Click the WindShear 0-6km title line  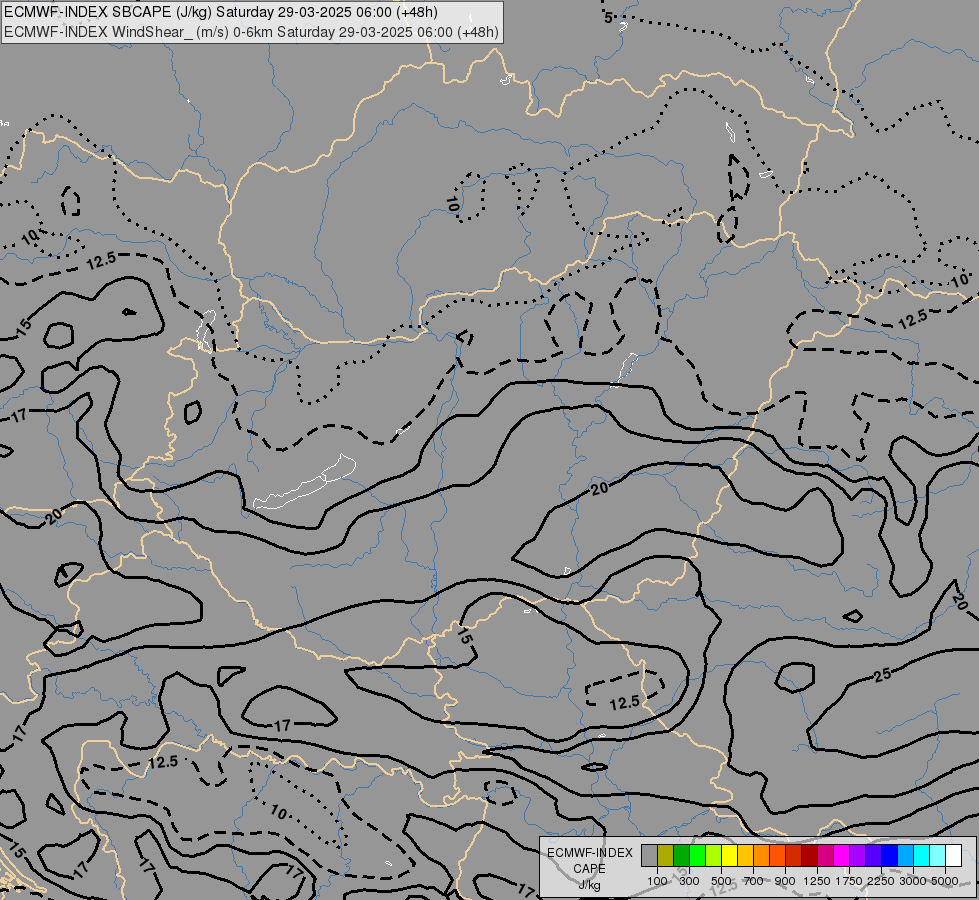[251, 32]
